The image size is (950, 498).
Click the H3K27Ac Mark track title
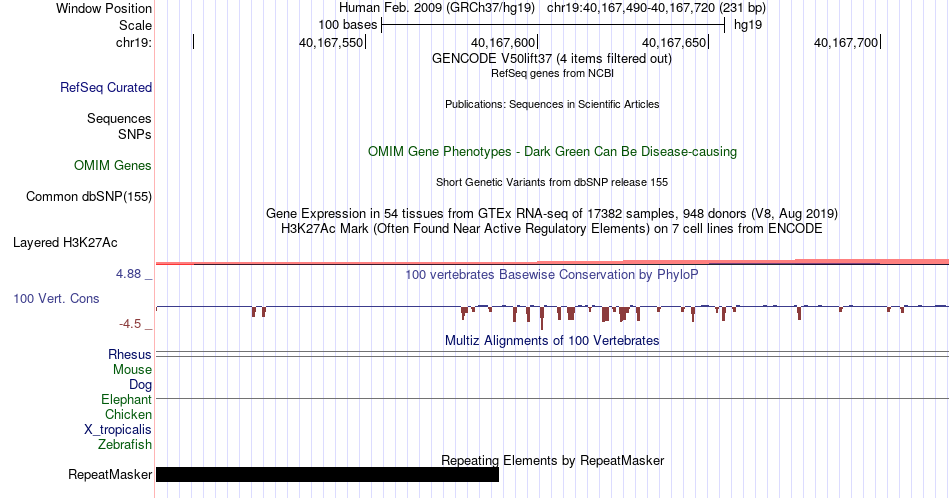click(x=552, y=228)
